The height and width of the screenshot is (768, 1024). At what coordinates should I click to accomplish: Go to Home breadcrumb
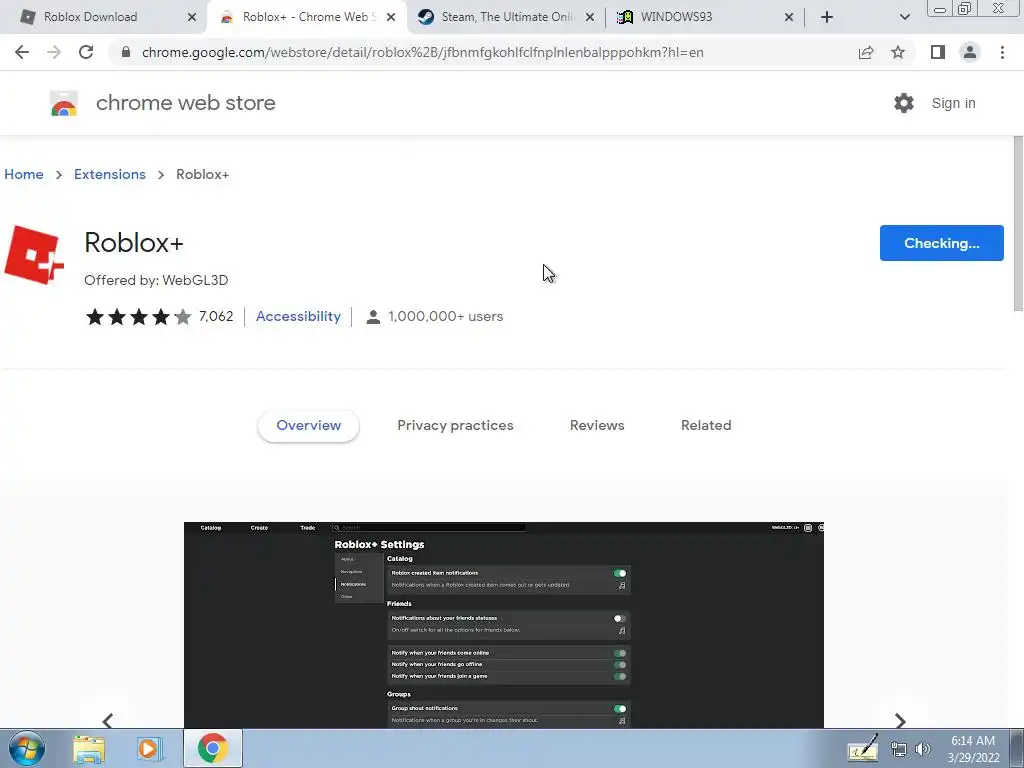[x=24, y=174]
